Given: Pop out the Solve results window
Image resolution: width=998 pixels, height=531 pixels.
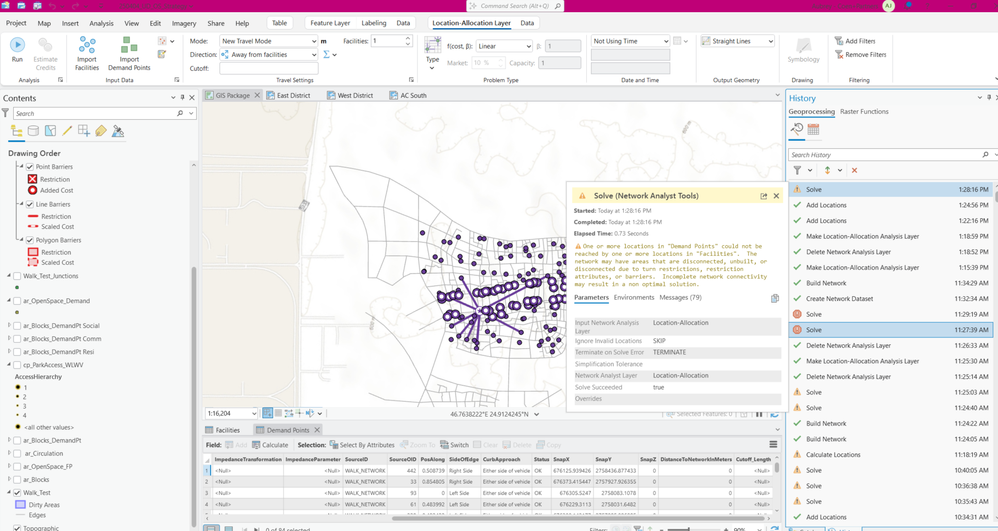Looking at the screenshot, I should 763,196.
